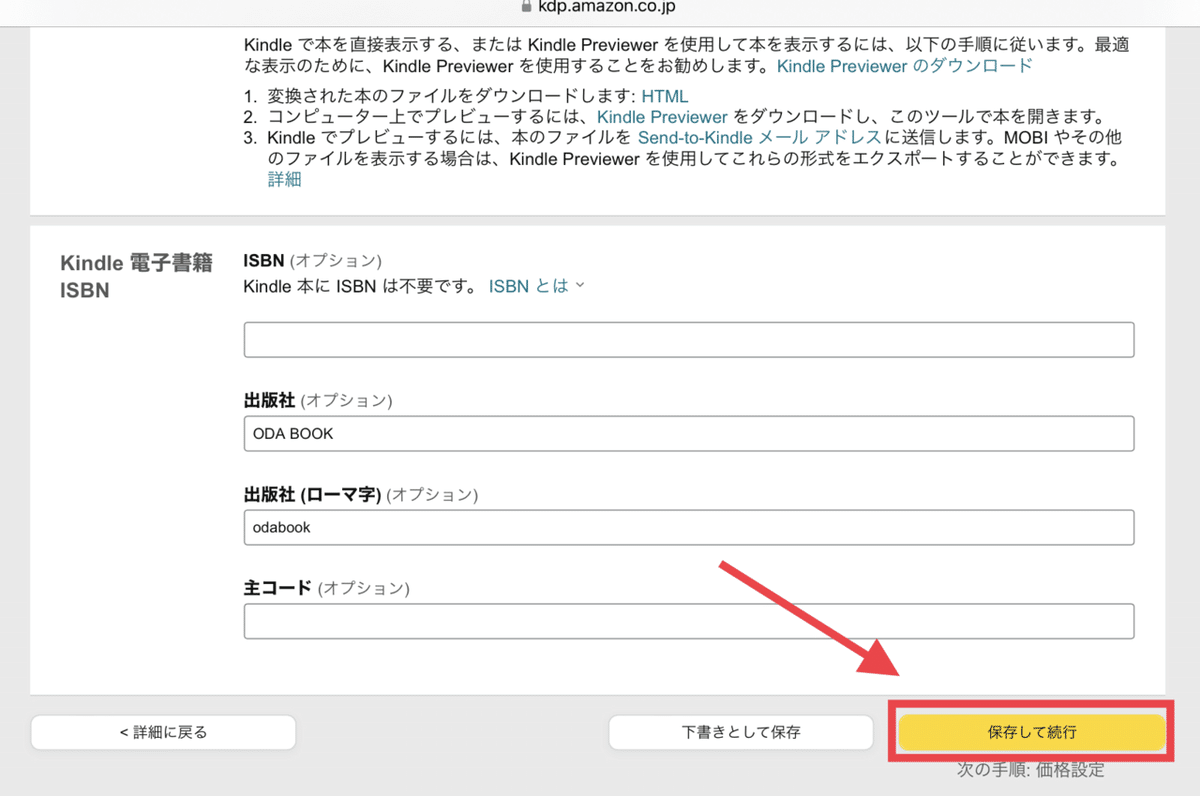Focus the 出版社 field containing ODA BOOK

pos(689,434)
